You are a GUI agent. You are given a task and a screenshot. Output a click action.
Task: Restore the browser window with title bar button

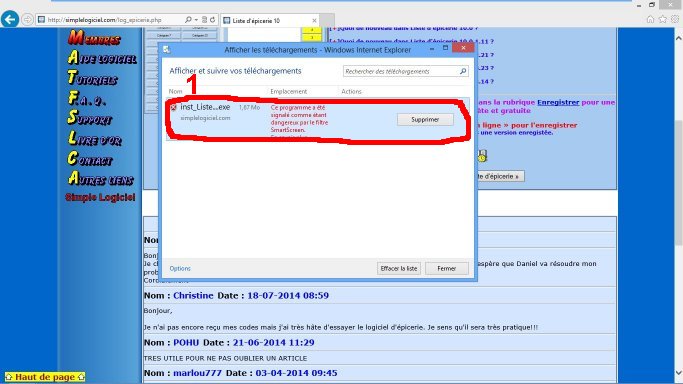coord(652,5)
